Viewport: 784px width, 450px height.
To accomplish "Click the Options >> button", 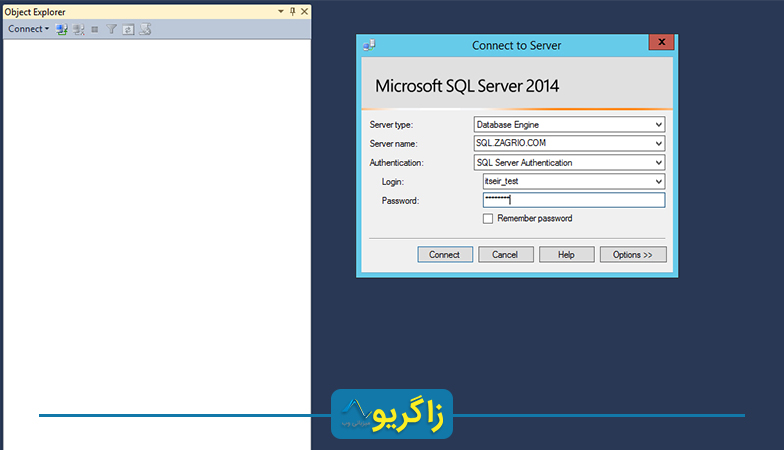I will coord(633,254).
